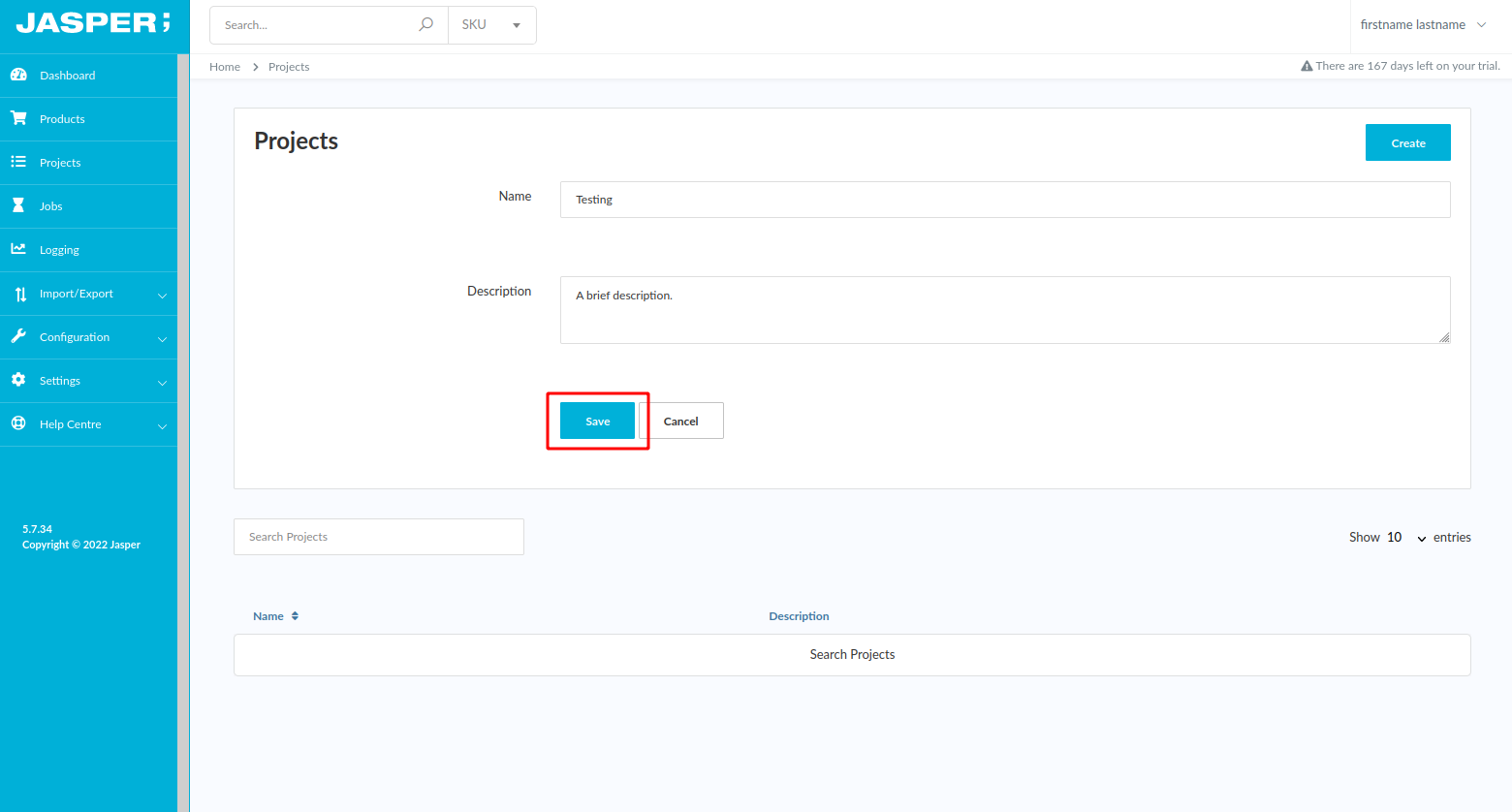Click the Create button
1512x812 pixels.
point(1407,142)
